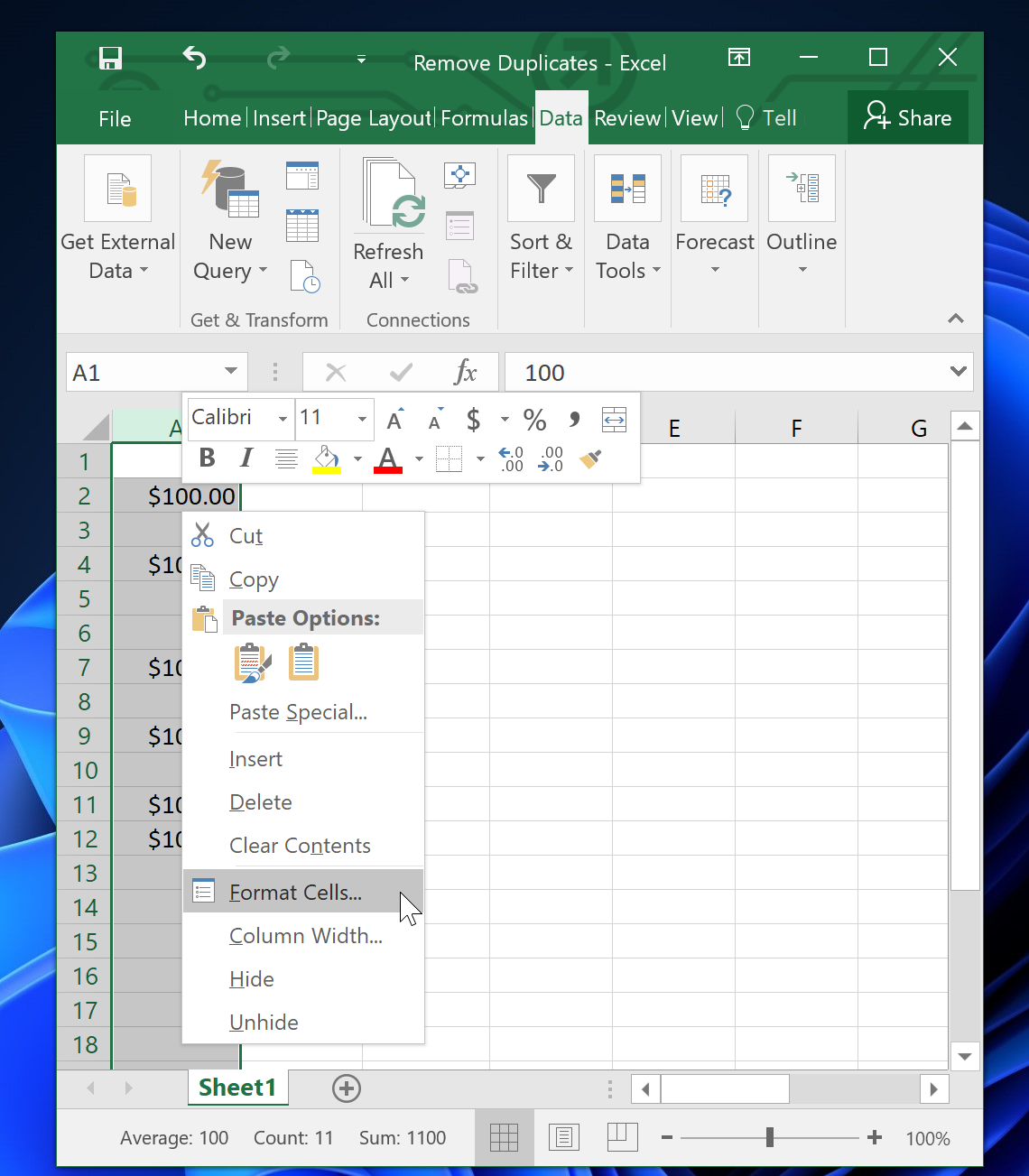Click the scissors Cut icon in the context menu
The width and height of the screenshot is (1029, 1176).
point(203,535)
